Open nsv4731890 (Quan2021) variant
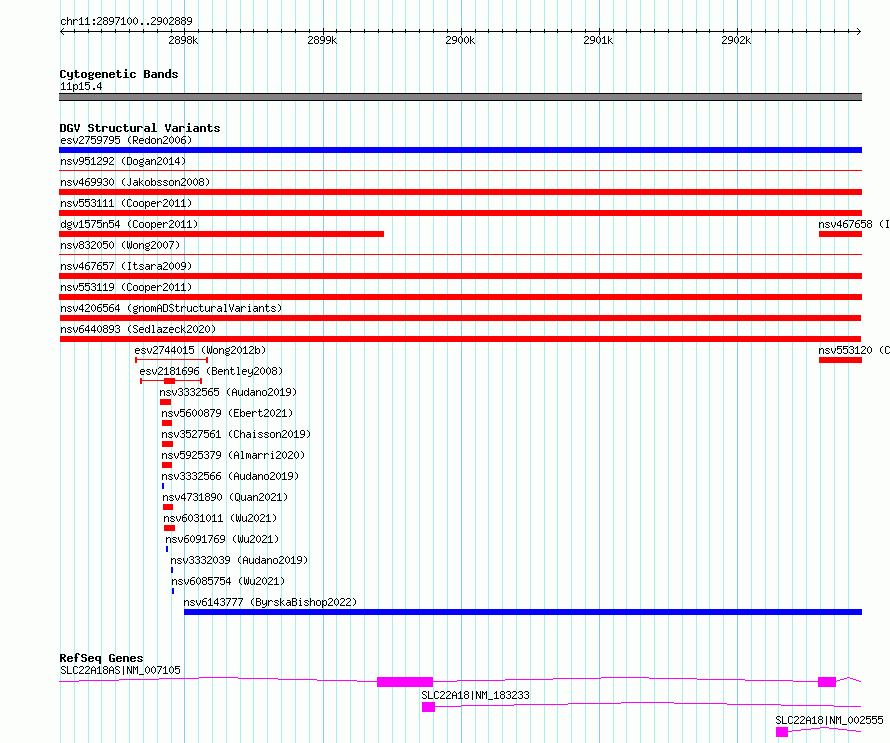Viewport: 890px width, 743px height. click(225, 497)
